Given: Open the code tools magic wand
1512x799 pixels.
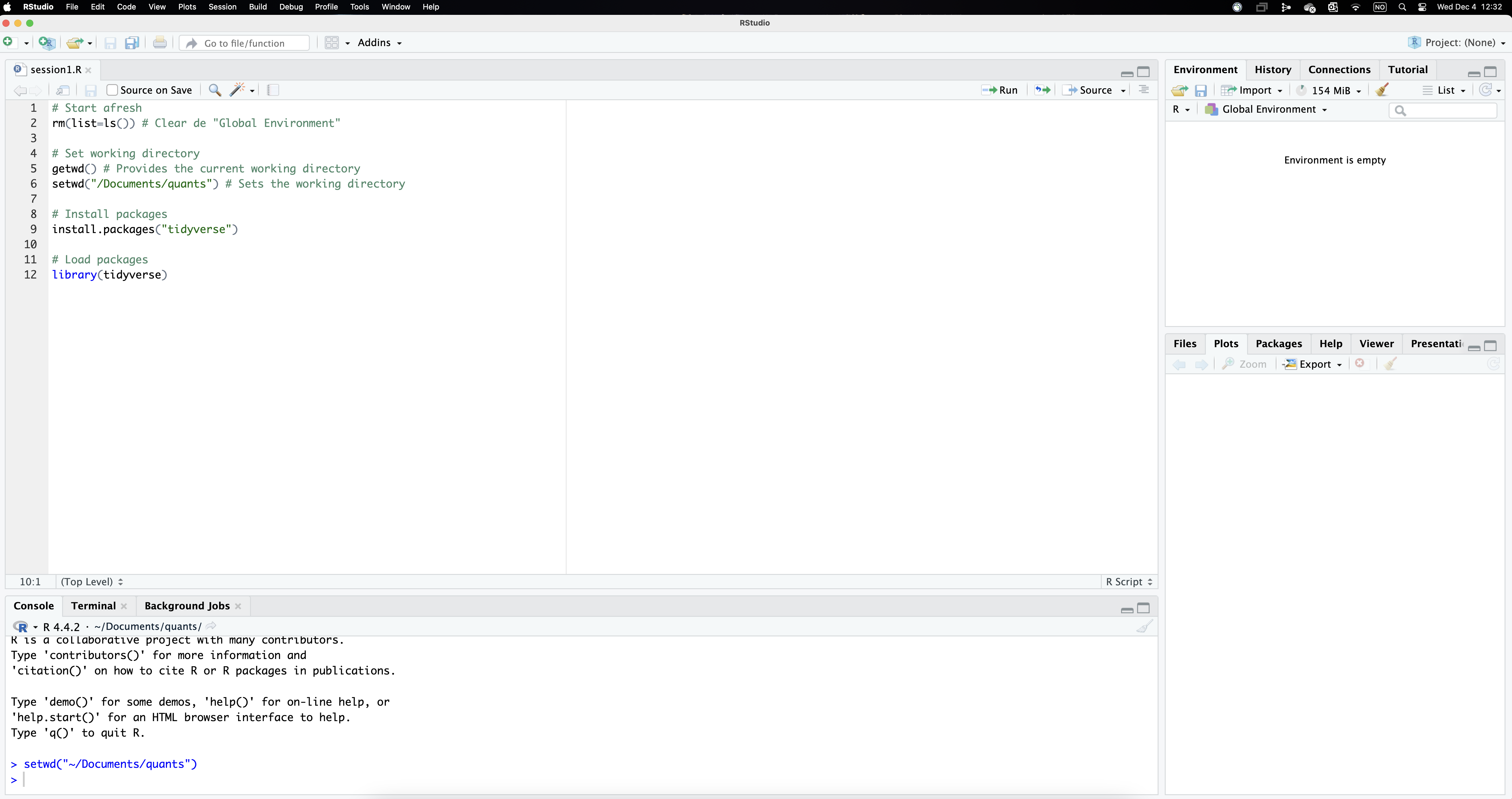Looking at the screenshot, I should 238,90.
